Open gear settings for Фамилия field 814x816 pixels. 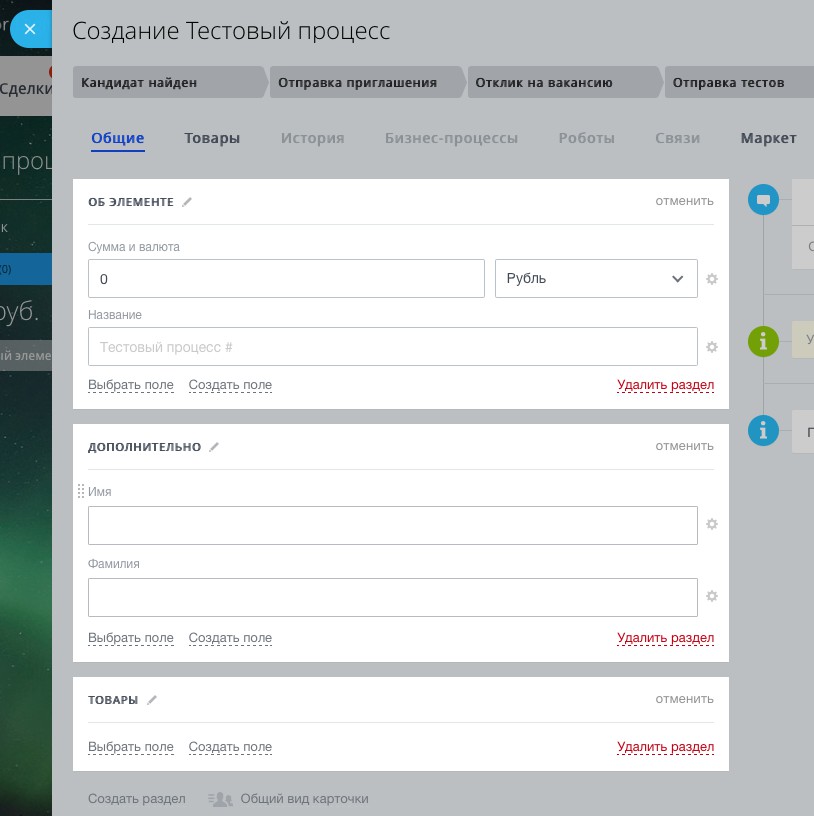coord(712,596)
